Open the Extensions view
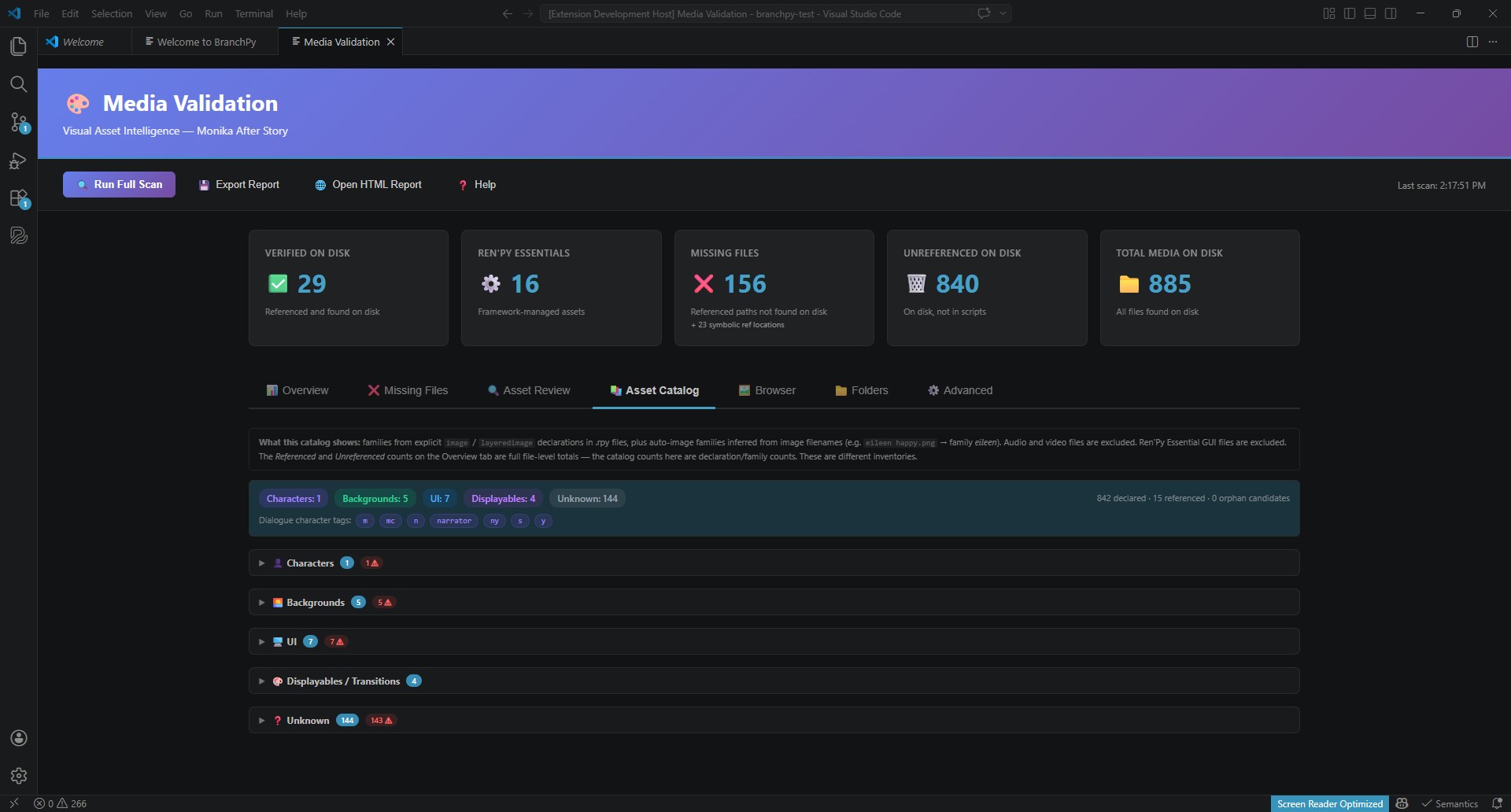1511x812 pixels. tap(18, 198)
